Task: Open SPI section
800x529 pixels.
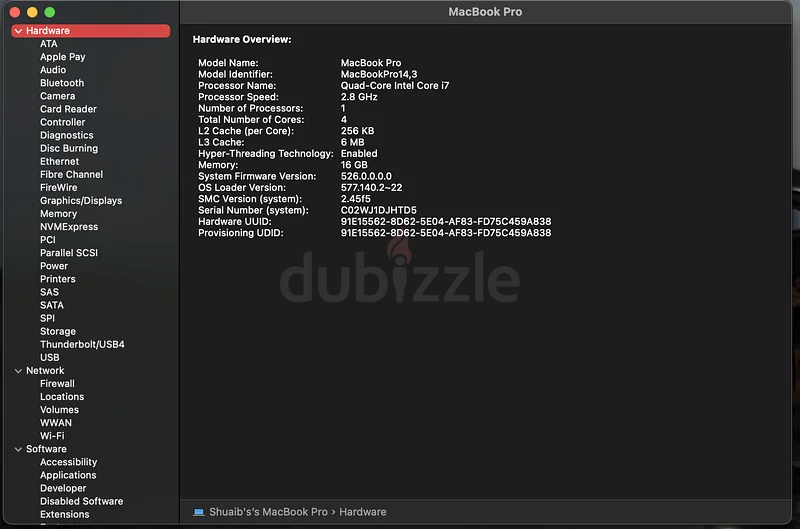Action: tap(47, 318)
